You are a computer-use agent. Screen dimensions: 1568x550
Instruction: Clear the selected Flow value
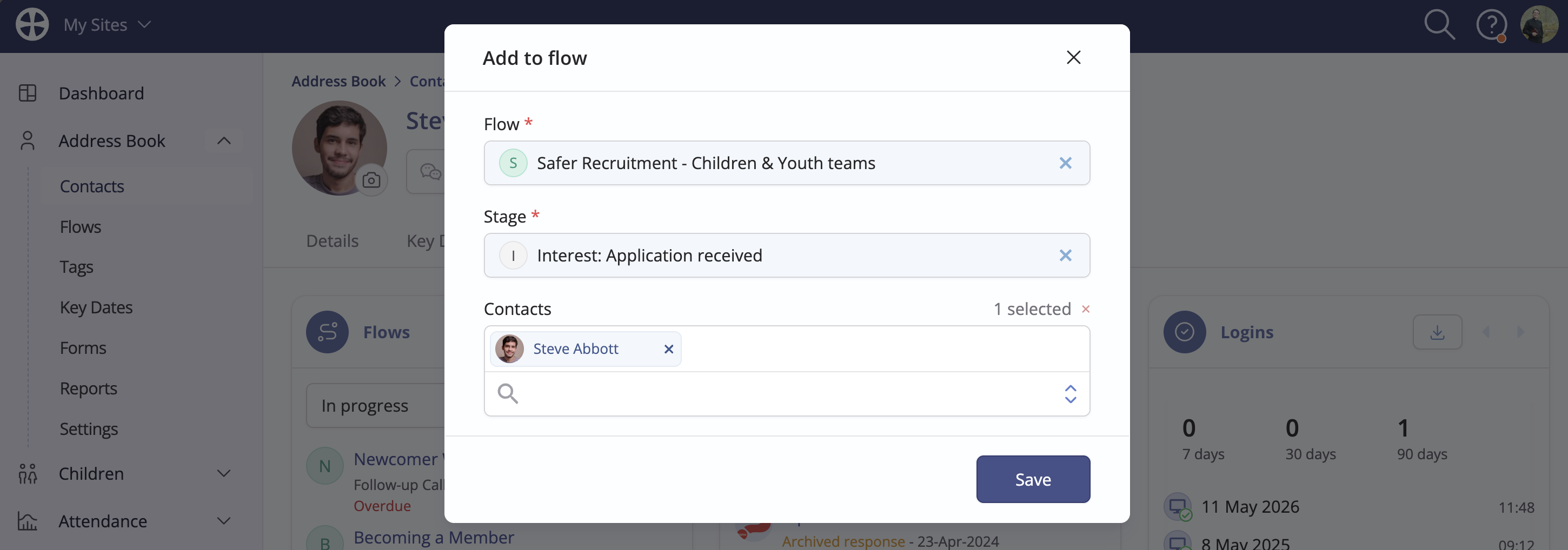pos(1065,163)
